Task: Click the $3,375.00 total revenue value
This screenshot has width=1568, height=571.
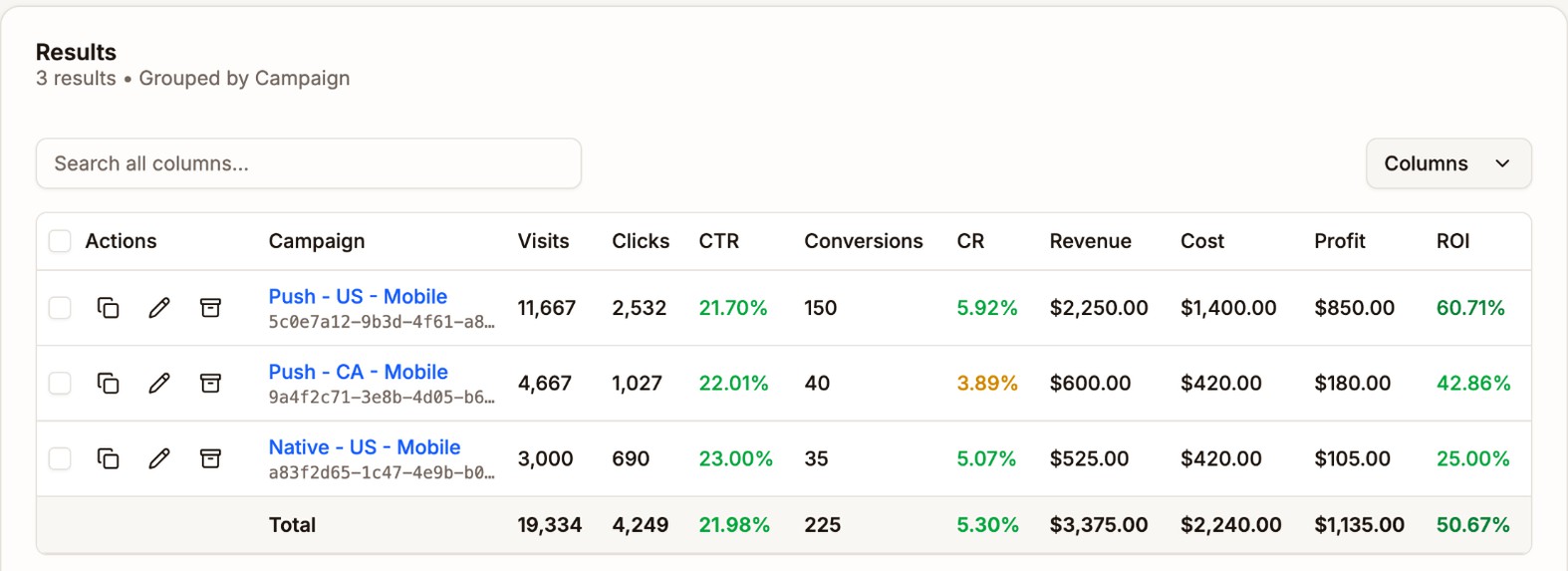Action: pos(1099,525)
